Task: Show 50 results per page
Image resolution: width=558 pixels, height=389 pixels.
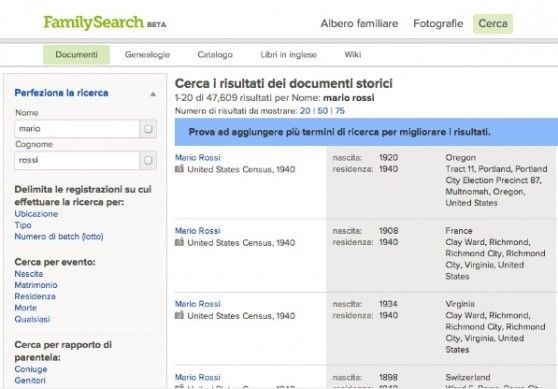Action: pos(322,111)
